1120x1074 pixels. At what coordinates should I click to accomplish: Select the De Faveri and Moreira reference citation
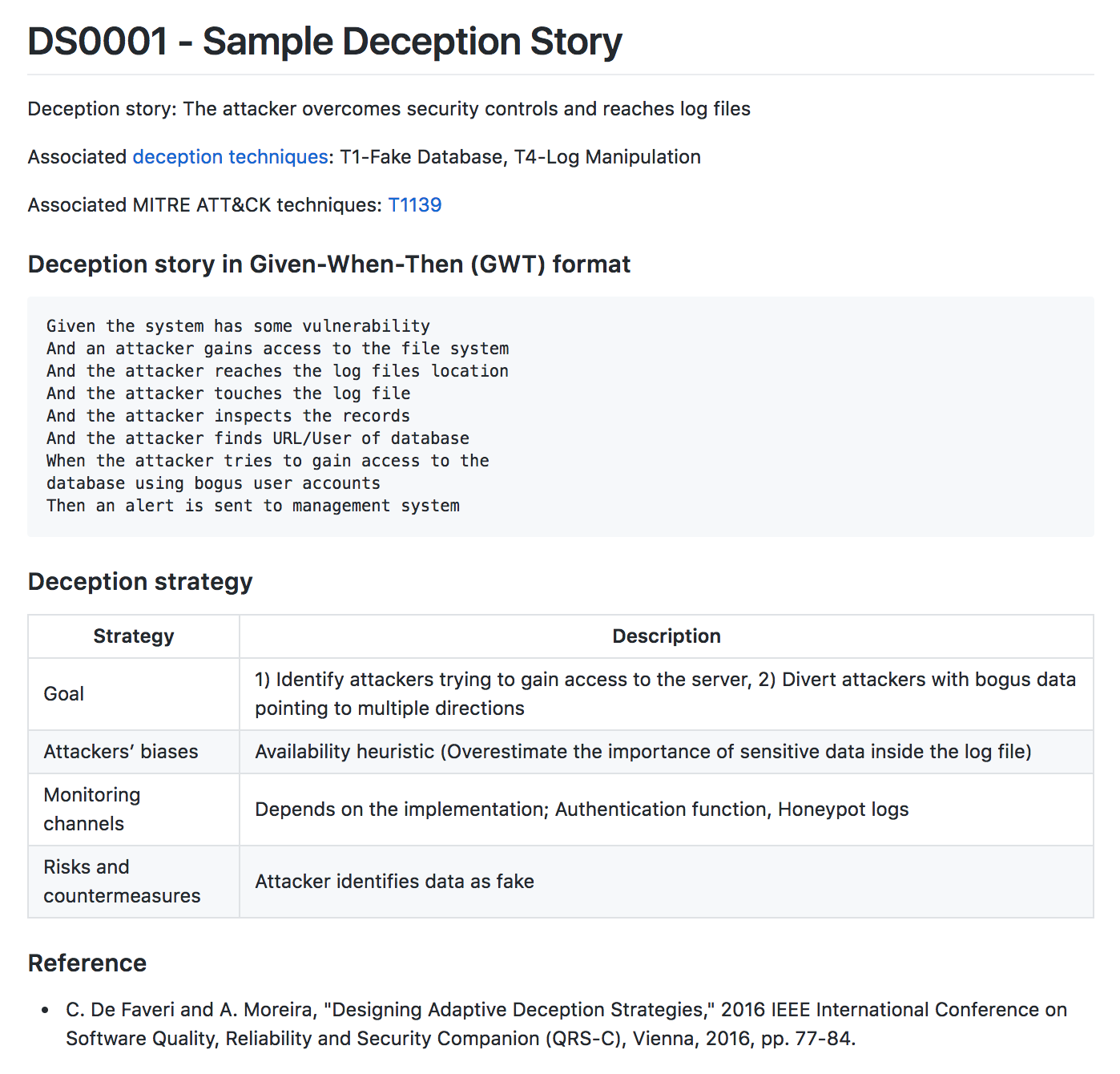click(566, 1024)
